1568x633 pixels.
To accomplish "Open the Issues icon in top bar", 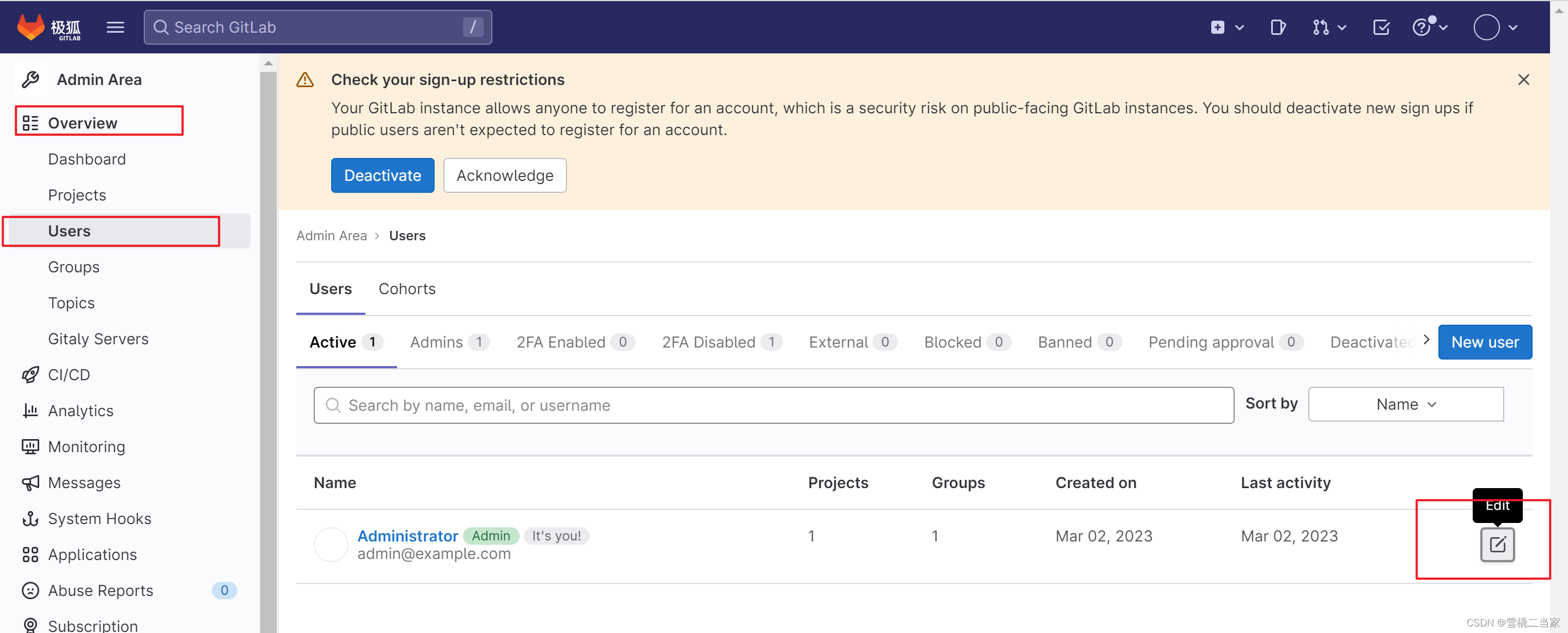I will coord(1277,27).
